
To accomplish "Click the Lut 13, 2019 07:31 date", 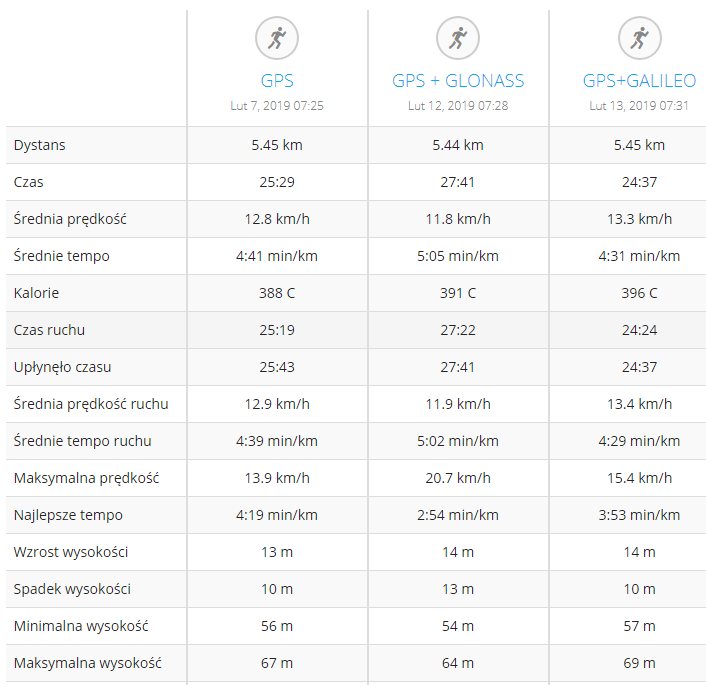I will point(639,106).
